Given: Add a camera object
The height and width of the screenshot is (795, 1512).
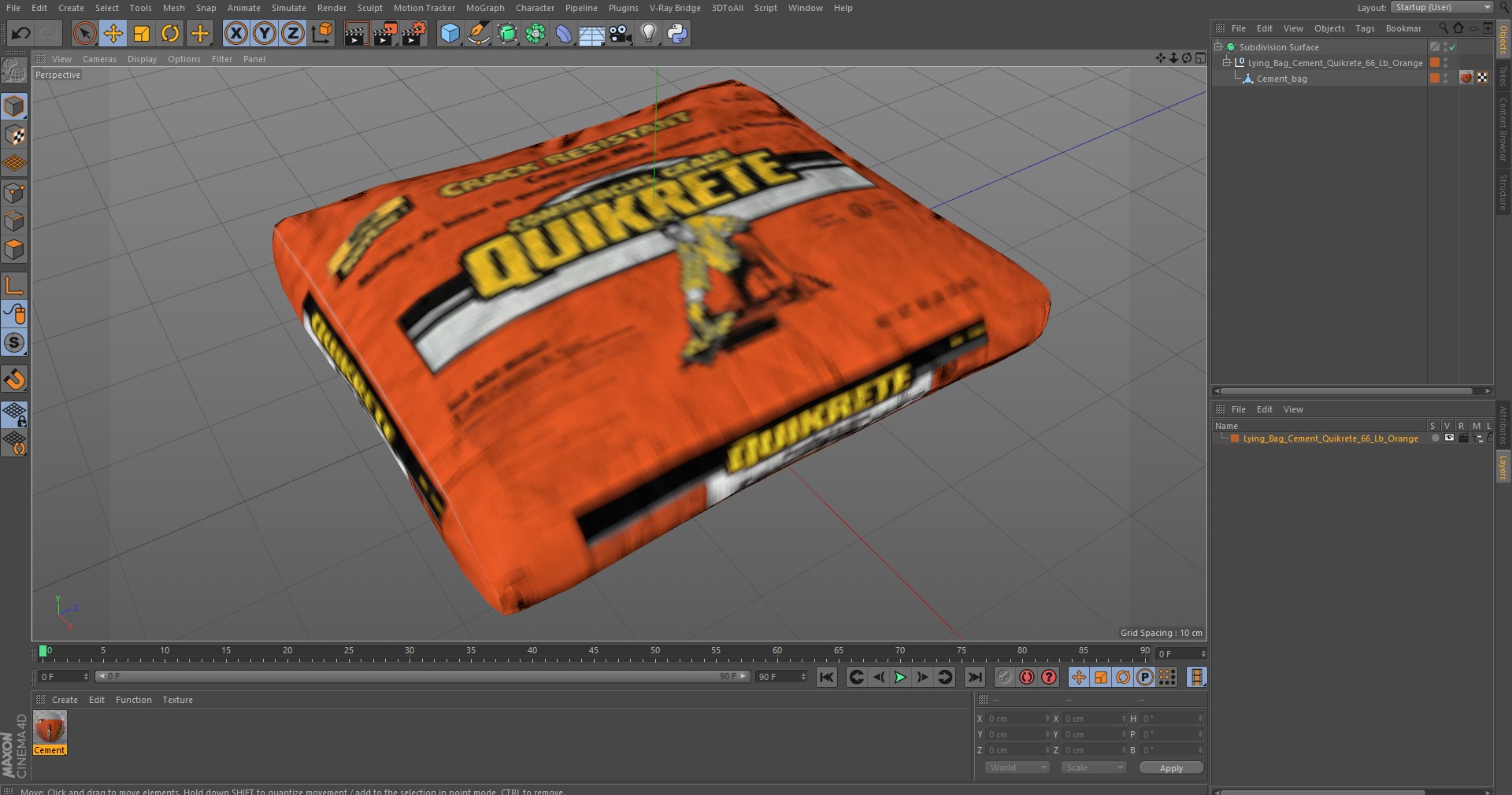Looking at the screenshot, I should (x=621, y=33).
